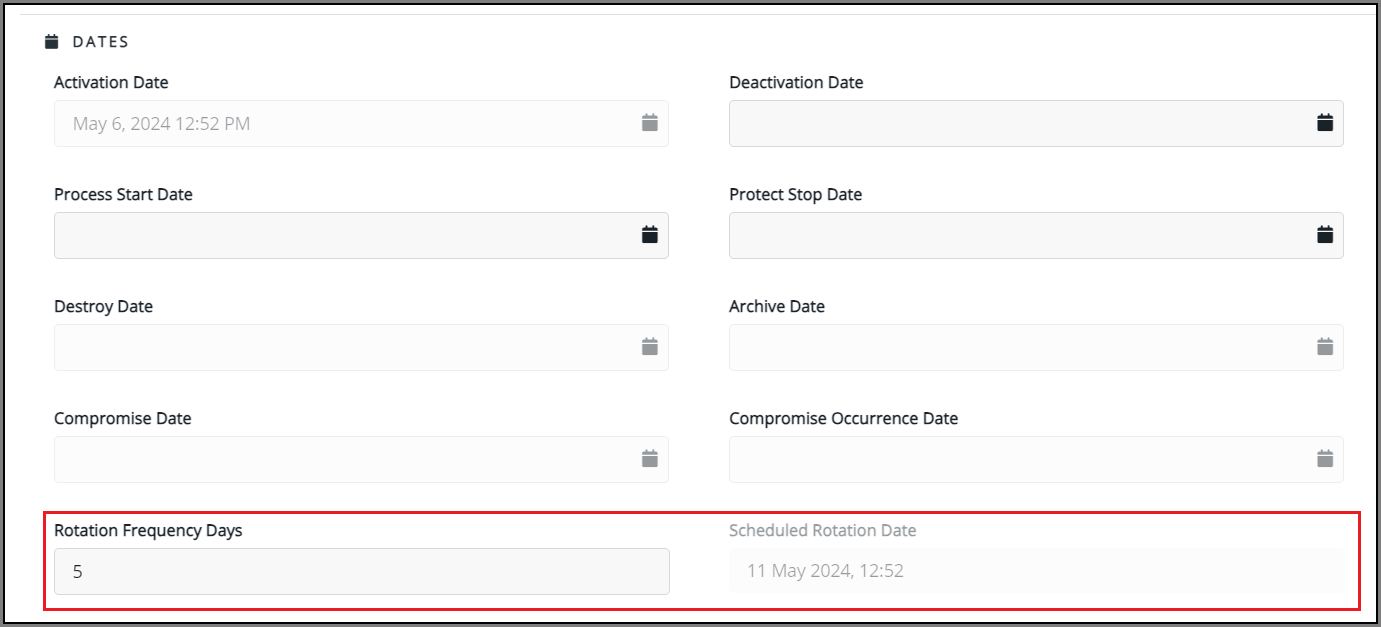Click the Compromise Occurrence Date calendar icon
Viewport: 1381px width, 627px height.
click(1325, 459)
